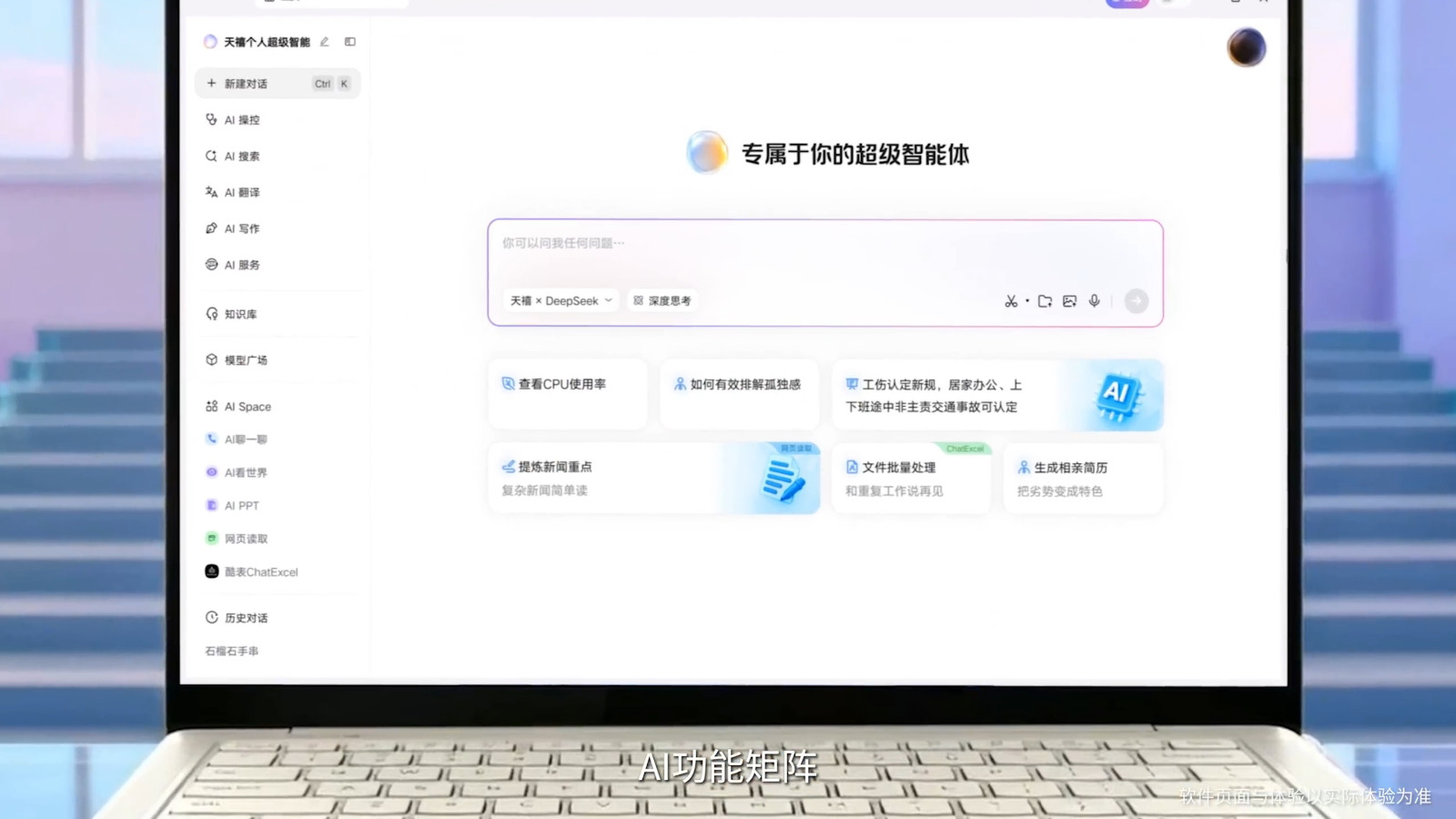Screen dimensions: 1456x819
Task: Click the microphone voice input icon
Action: (x=1095, y=301)
